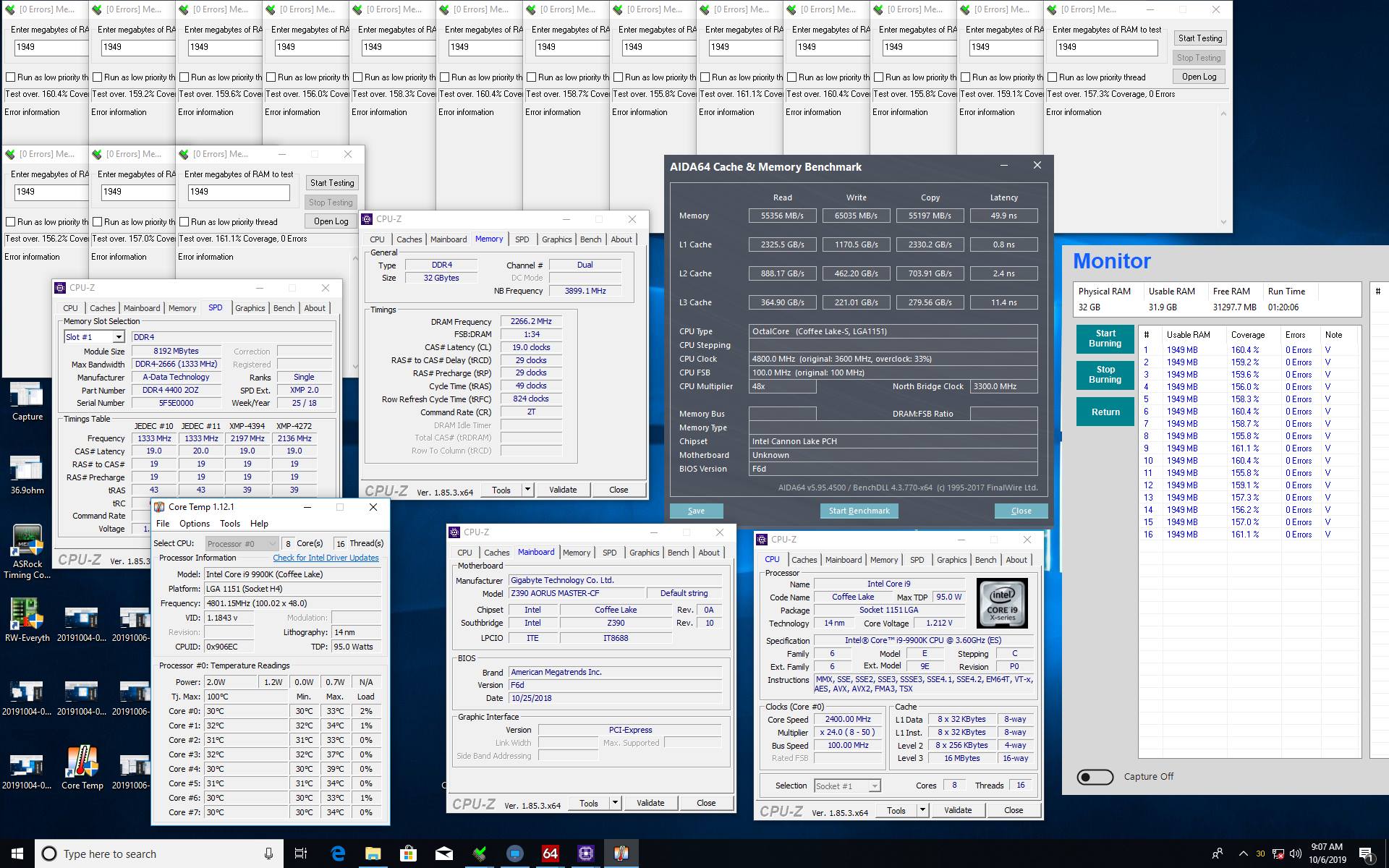Check low priority in MemTest showing 159.2% coverage
This screenshot has width=1389, height=868.
click(97, 77)
